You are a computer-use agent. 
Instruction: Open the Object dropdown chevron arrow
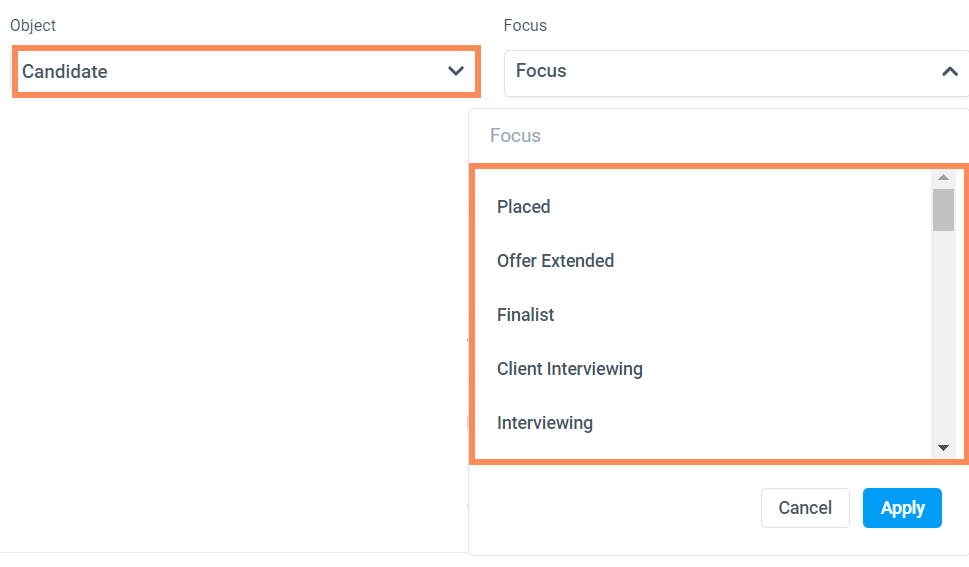456,71
